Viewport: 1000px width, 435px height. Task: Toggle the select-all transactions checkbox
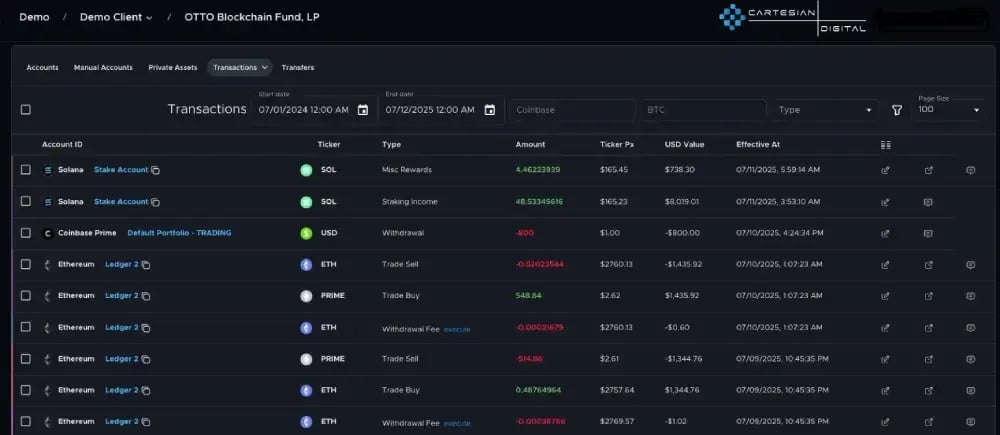point(26,110)
